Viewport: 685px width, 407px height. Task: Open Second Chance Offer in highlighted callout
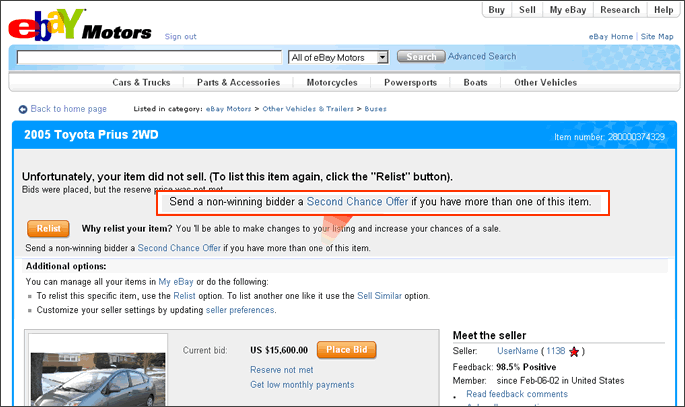point(357,202)
